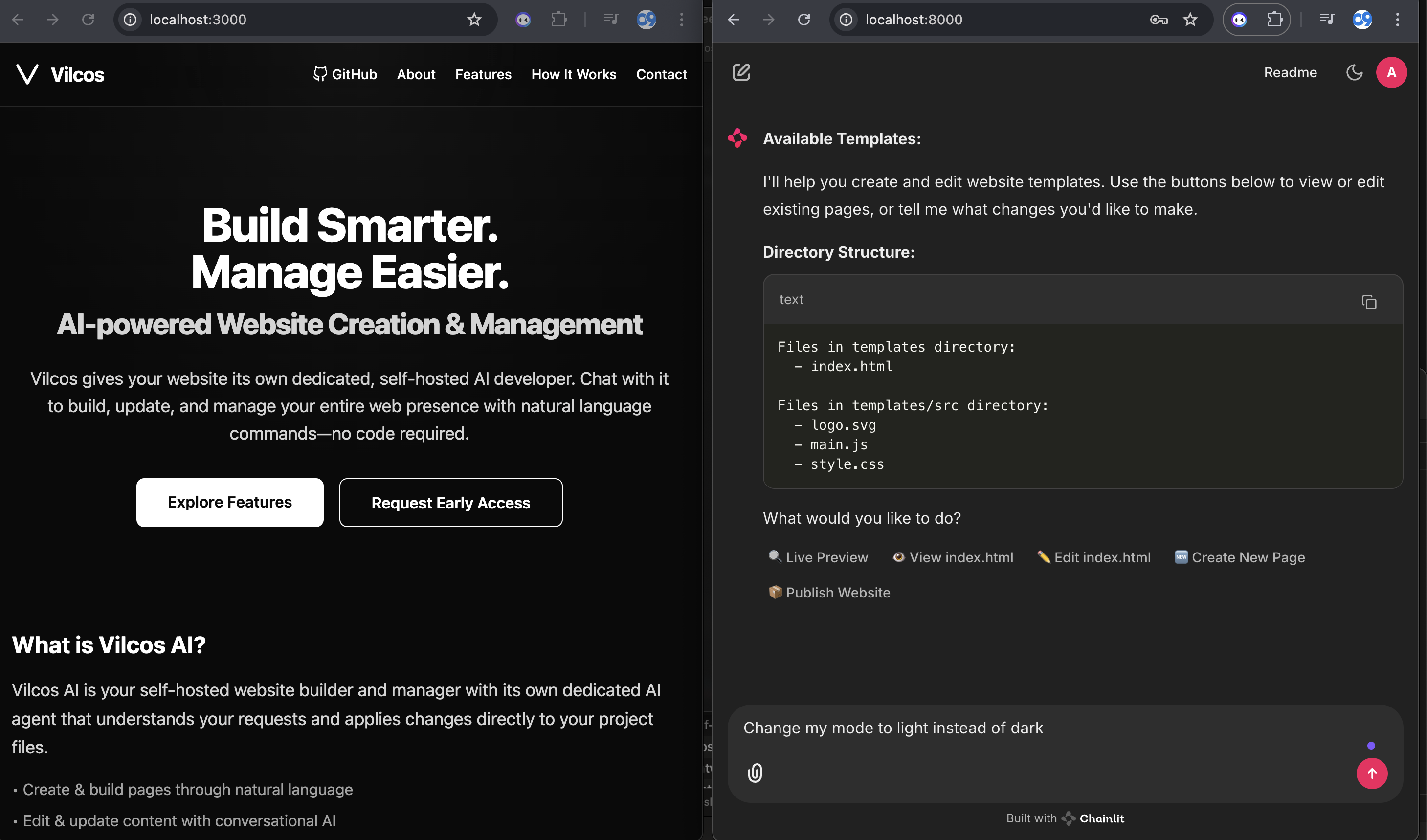Image resolution: width=1427 pixels, height=840 pixels.
Task: Click Request Early Access button
Action: (x=450, y=503)
